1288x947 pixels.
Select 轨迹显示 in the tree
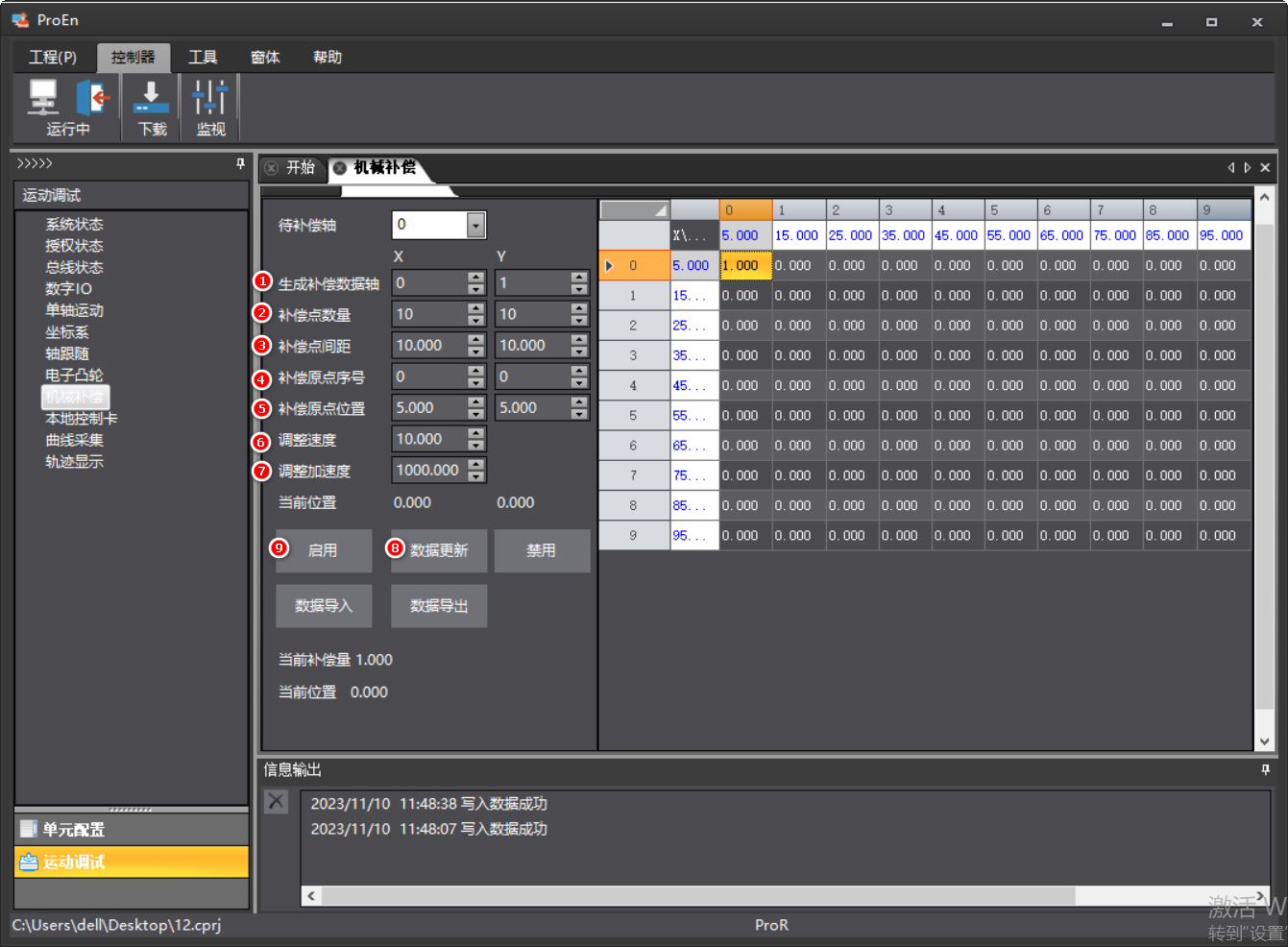(74, 462)
